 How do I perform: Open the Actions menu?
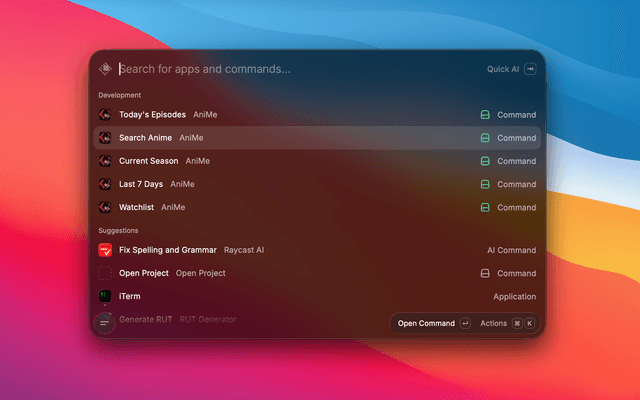tap(507, 323)
